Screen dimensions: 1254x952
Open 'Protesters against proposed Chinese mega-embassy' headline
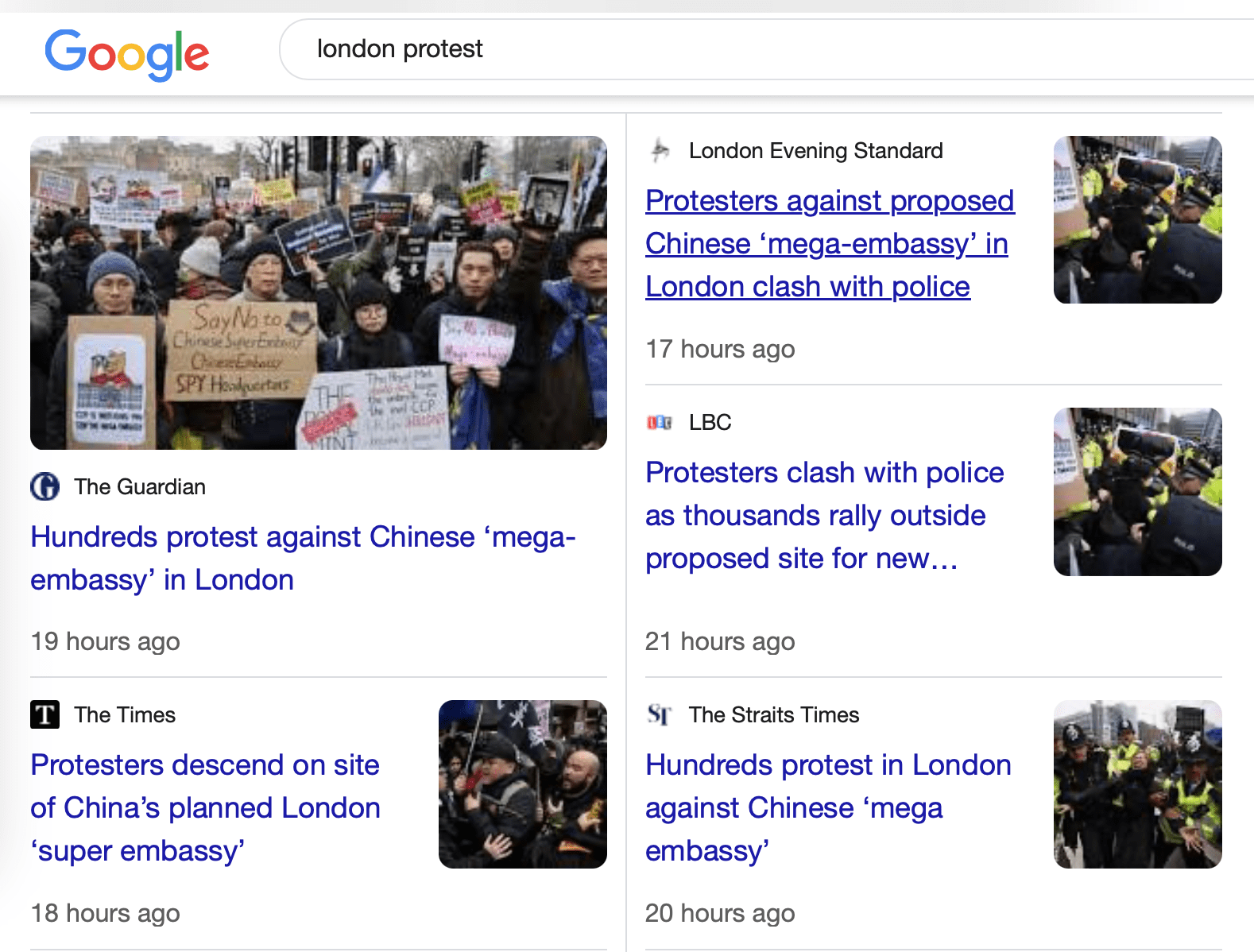828,243
